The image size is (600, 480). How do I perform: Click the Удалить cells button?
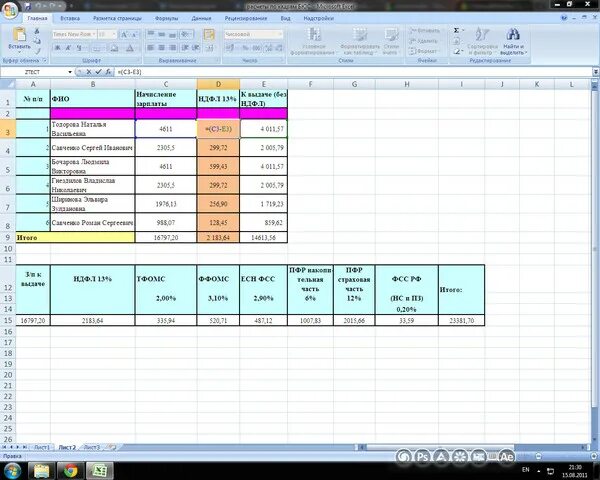pyautogui.click(x=424, y=41)
